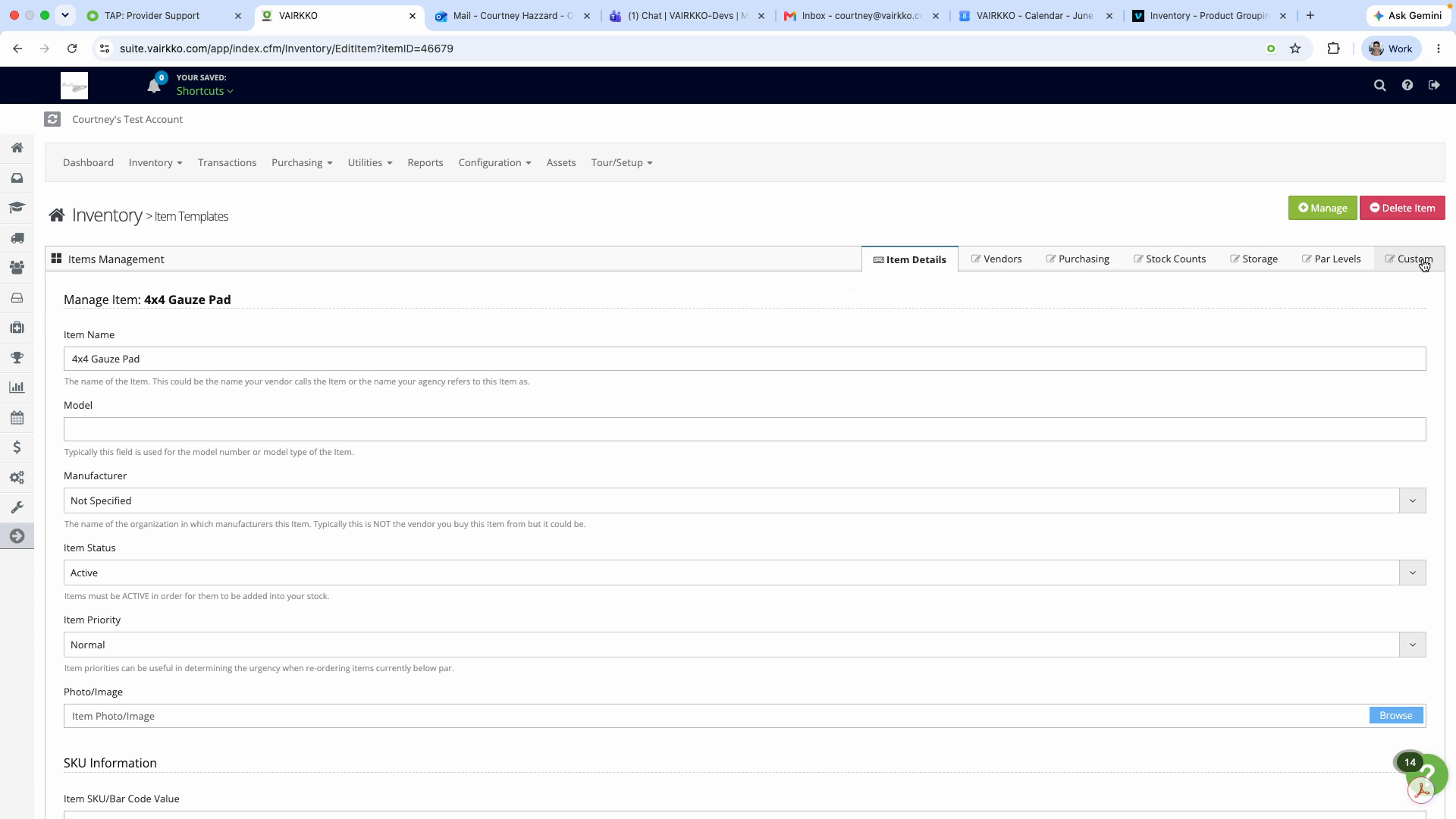Click the refresh account icon beside Courtney's Test Account
Viewport: 1456px width, 819px height.
coord(52,119)
